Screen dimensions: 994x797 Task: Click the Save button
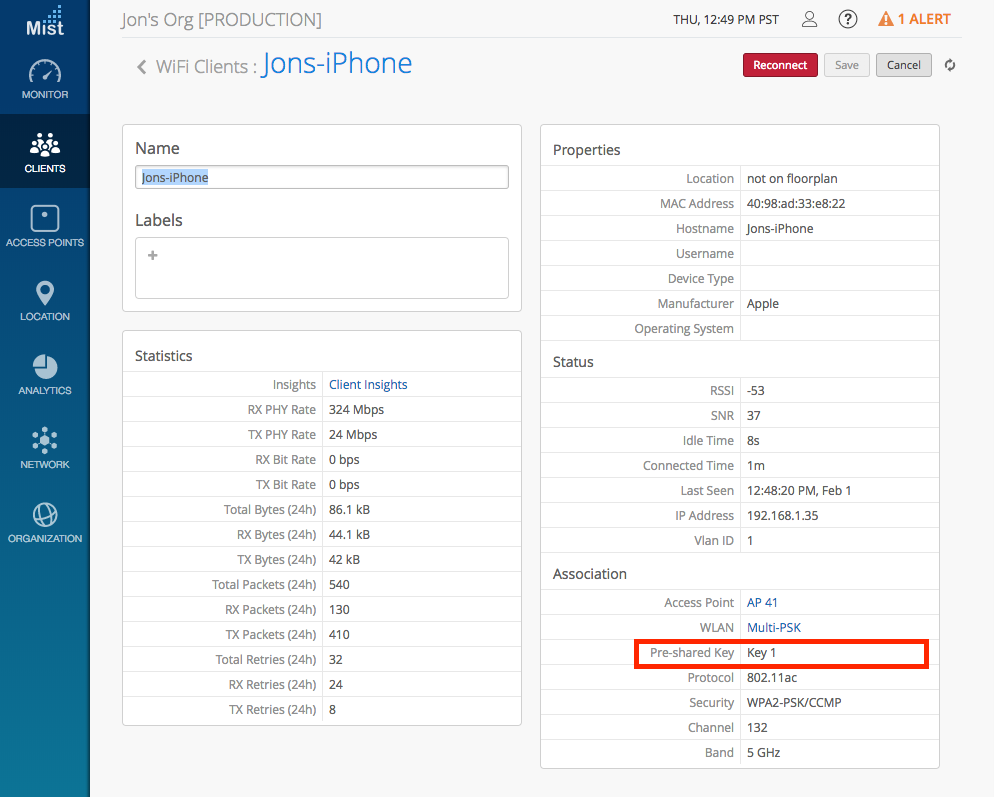[846, 65]
